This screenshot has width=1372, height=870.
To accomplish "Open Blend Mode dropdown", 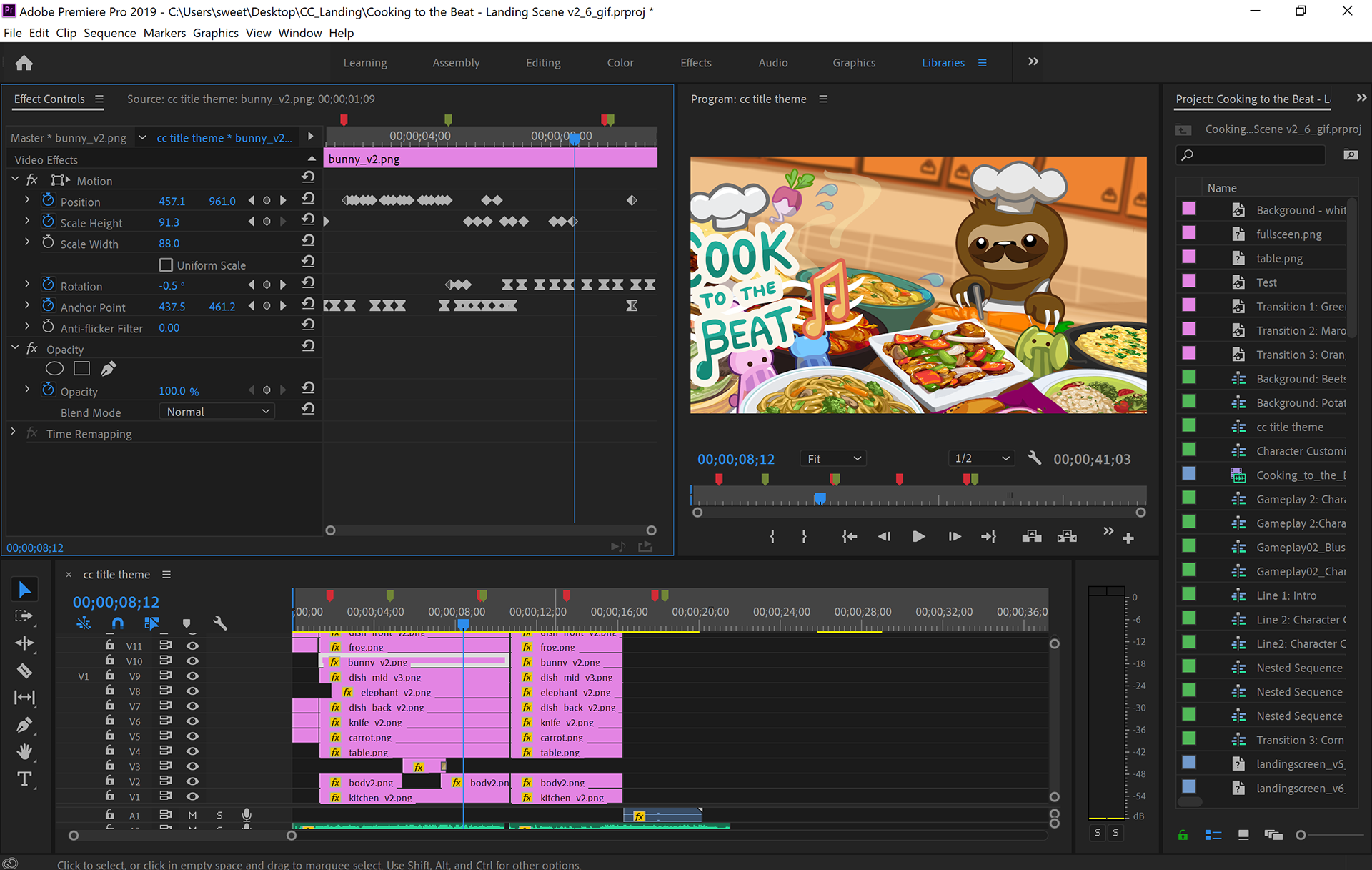I will click(x=217, y=412).
